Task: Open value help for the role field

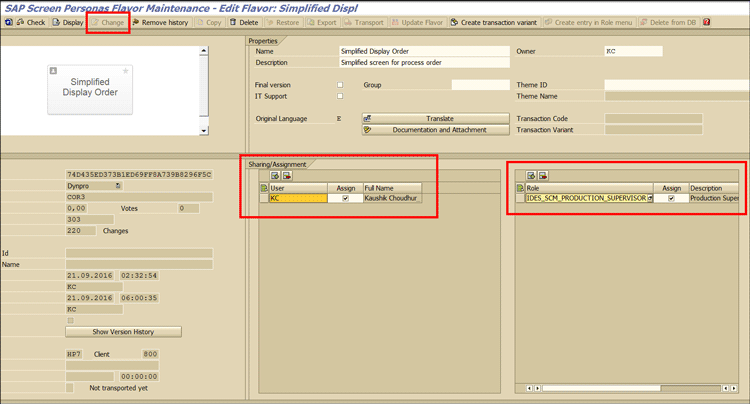Action: click(x=650, y=198)
